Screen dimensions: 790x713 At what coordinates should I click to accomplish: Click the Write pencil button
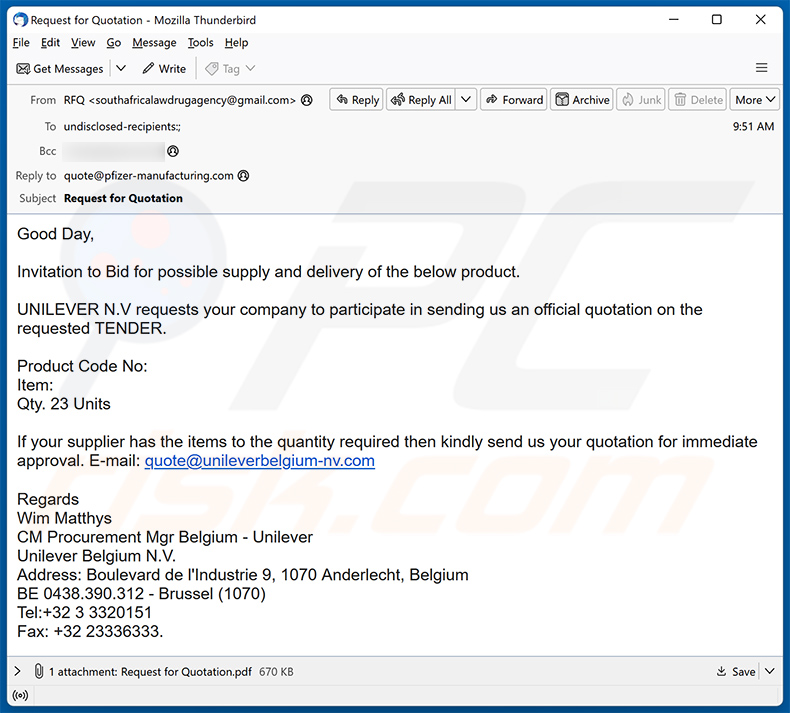tap(164, 69)
